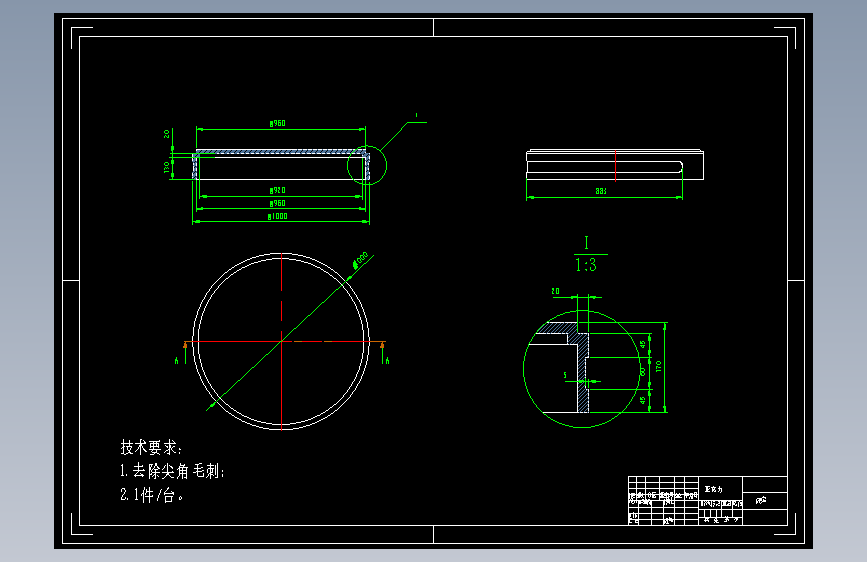Select the 5 thickness dimension in detail view
The width and height of the screenshot is (867, 562).
pyautogui.click(x=565, y=376)
